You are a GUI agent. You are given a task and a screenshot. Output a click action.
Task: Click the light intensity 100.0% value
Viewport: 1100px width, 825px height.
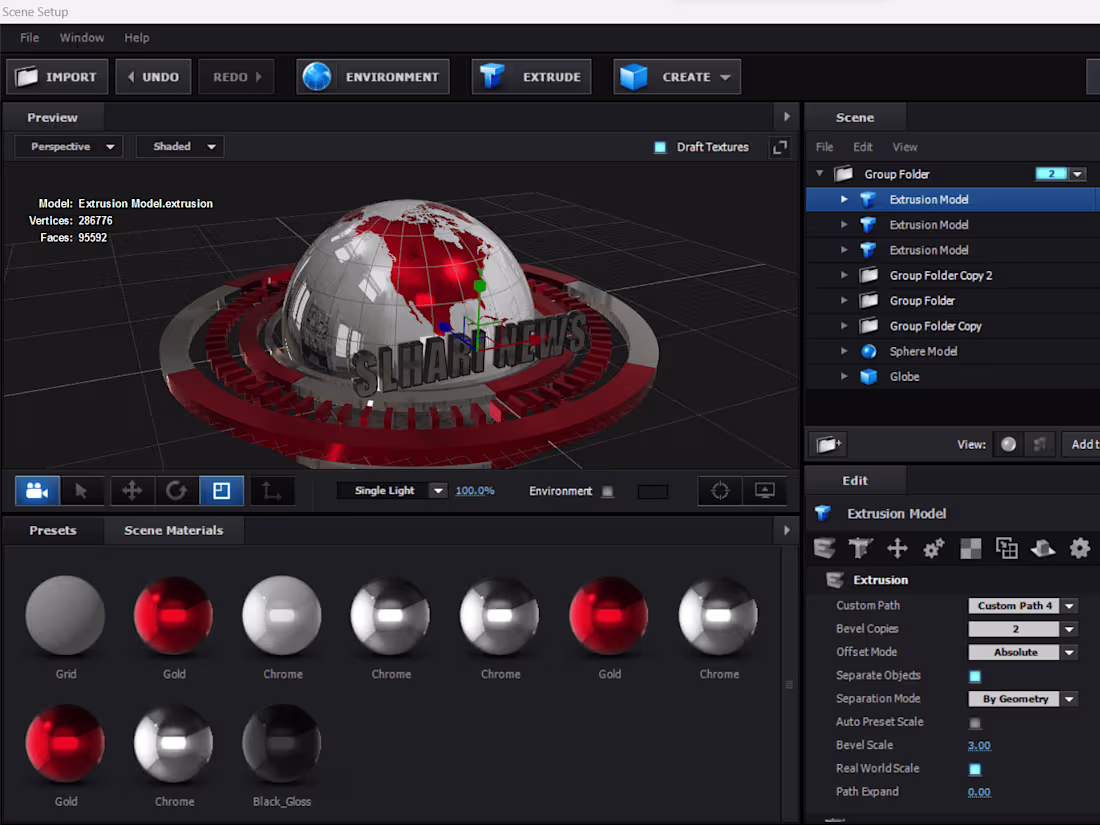(475, 491)
